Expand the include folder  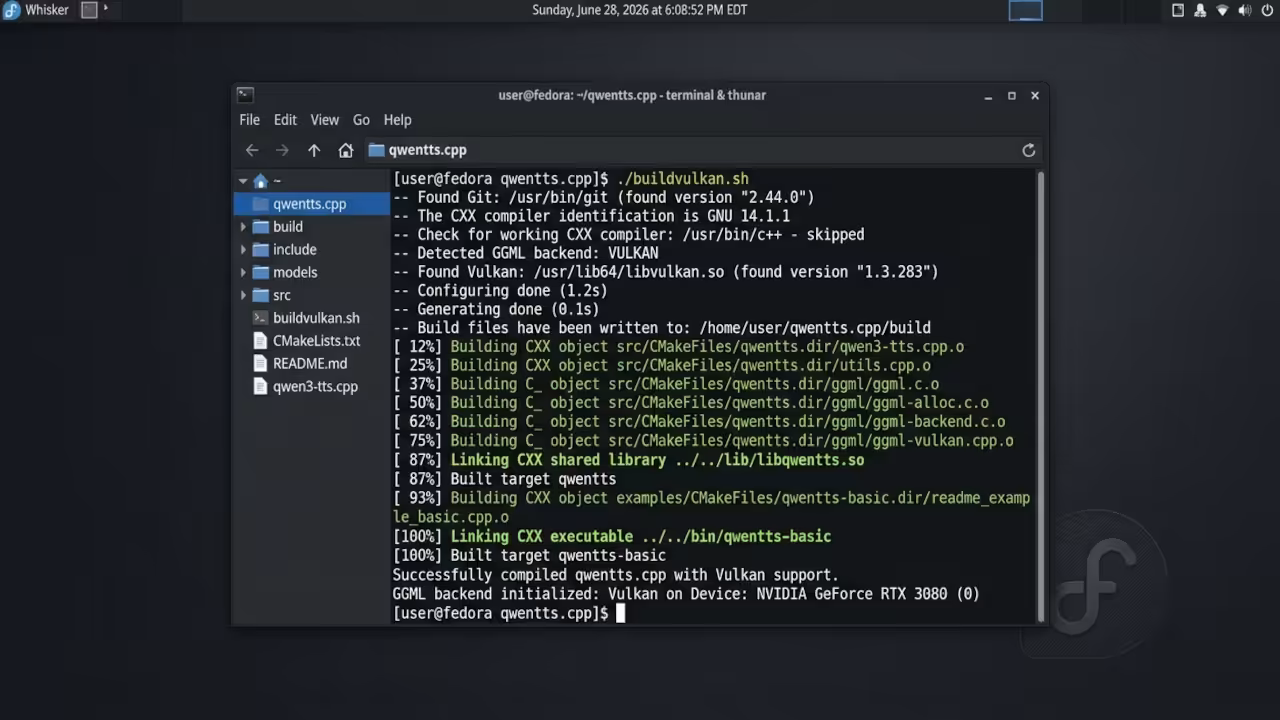[x=243, y=250]
